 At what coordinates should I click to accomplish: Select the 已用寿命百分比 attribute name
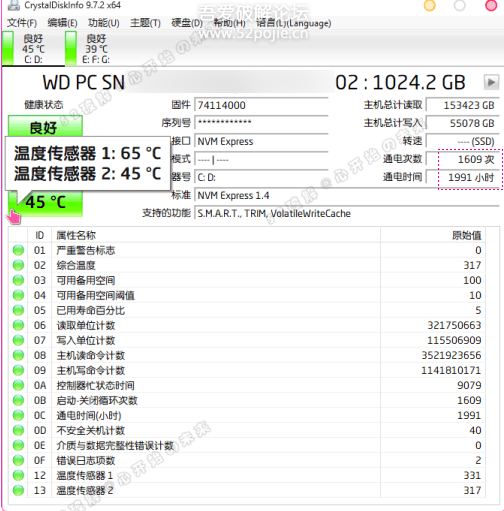click(x=90, y=310)
